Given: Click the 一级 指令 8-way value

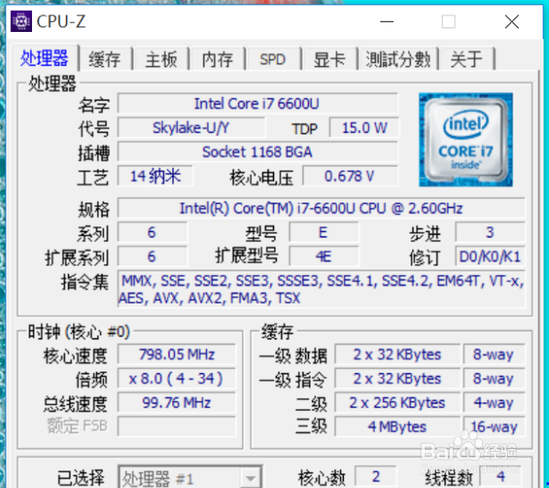Looking at the screenshot, I should tap(494, 379).
